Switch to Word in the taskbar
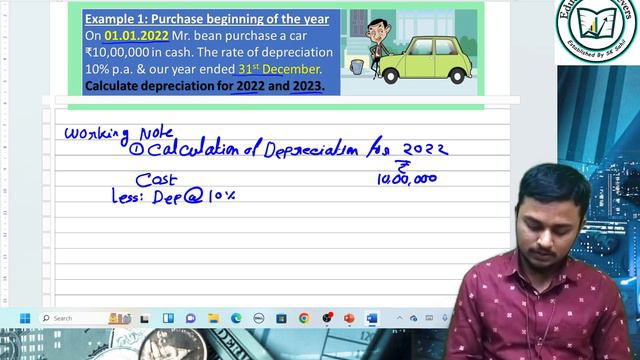This screenshot has width=640, height=360. 372,318
